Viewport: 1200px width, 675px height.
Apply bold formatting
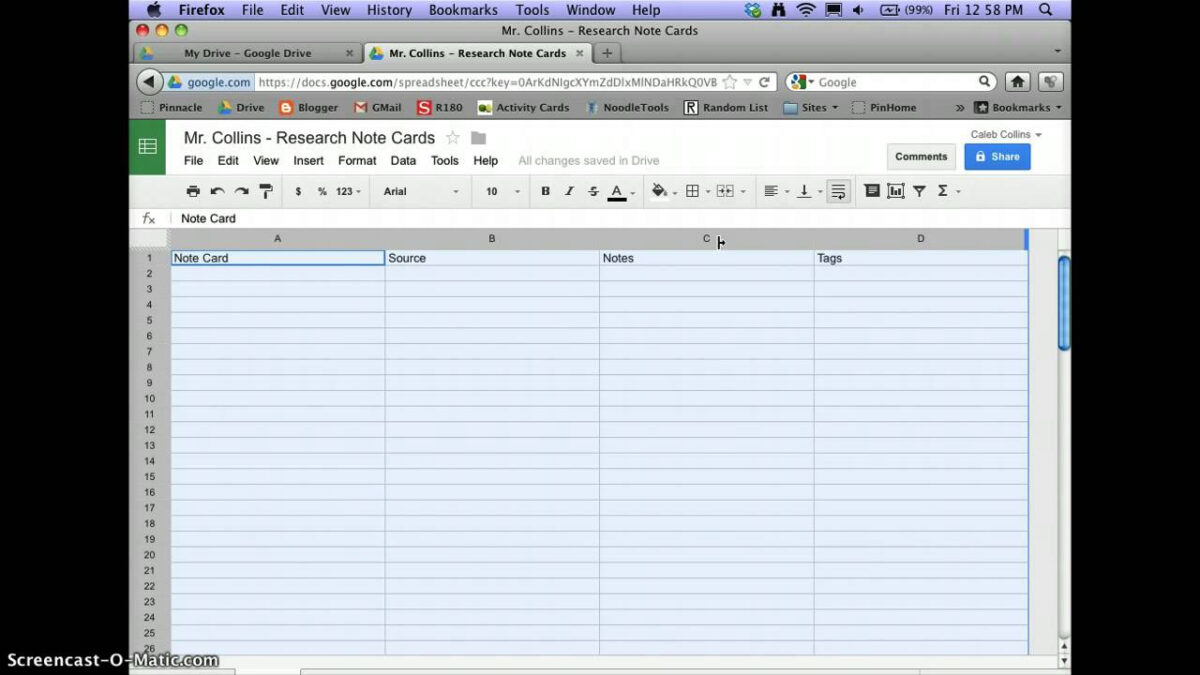click(545, 191)
